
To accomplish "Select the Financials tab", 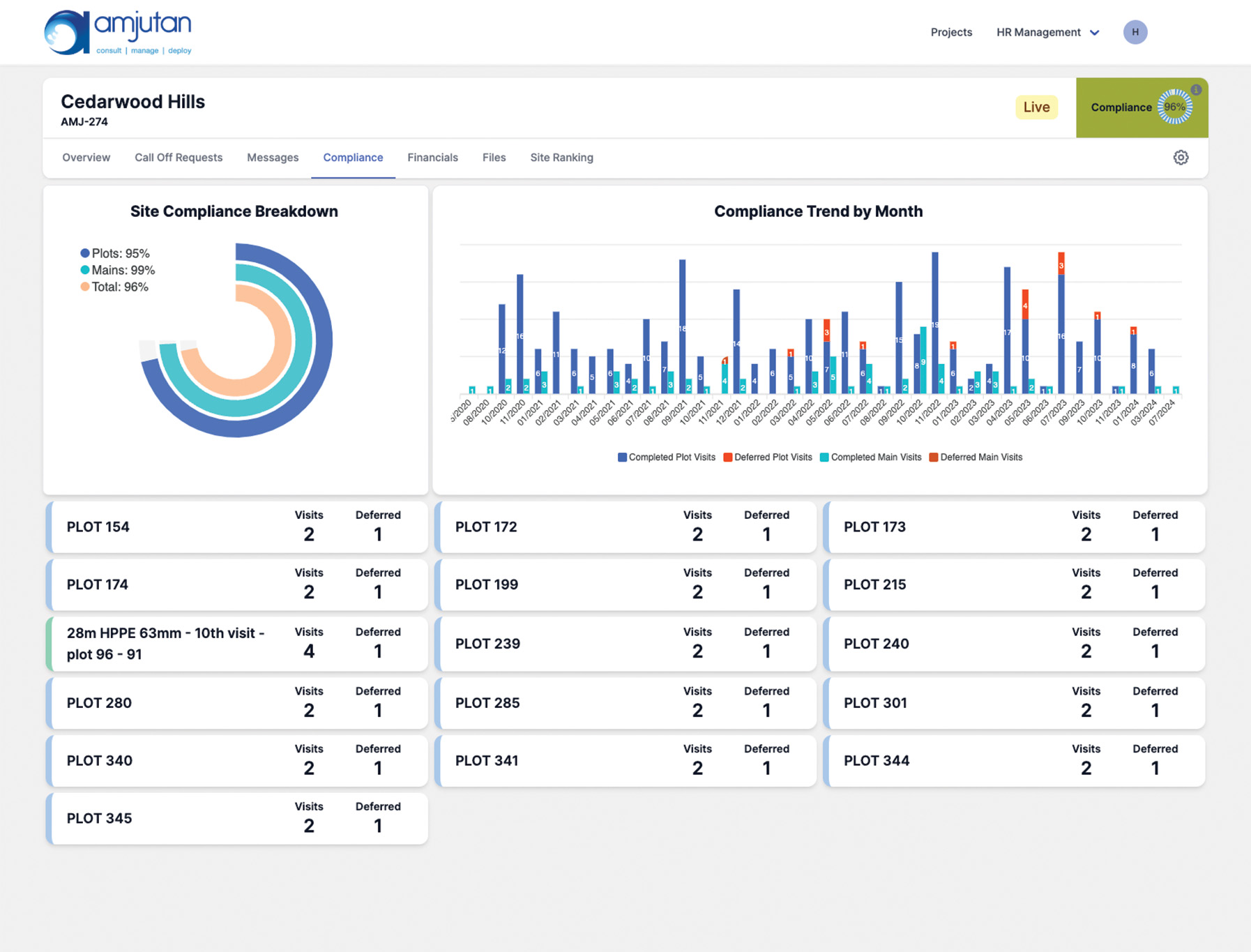I will click(x=432, y=158).
